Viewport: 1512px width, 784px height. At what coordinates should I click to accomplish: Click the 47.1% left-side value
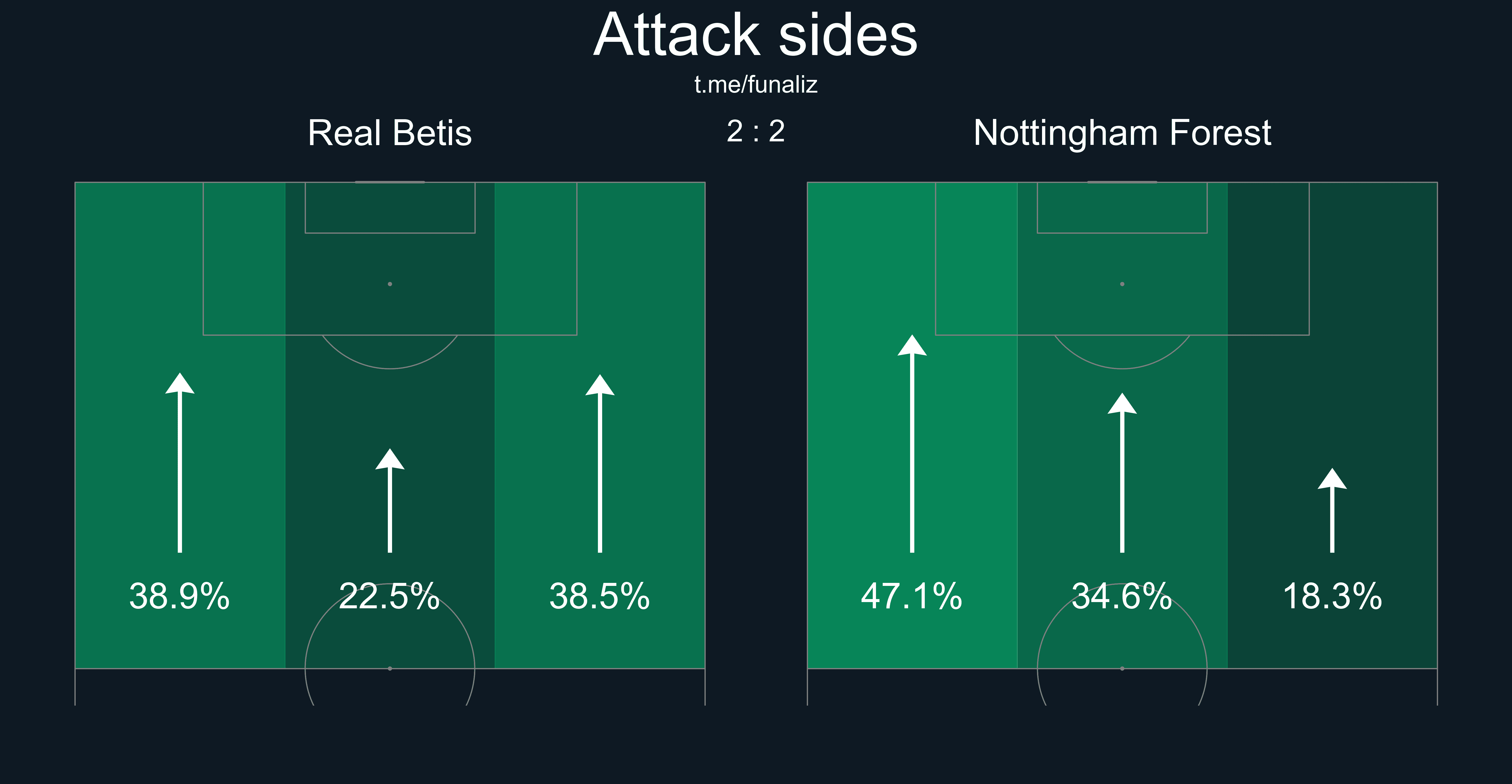(912, 596)
